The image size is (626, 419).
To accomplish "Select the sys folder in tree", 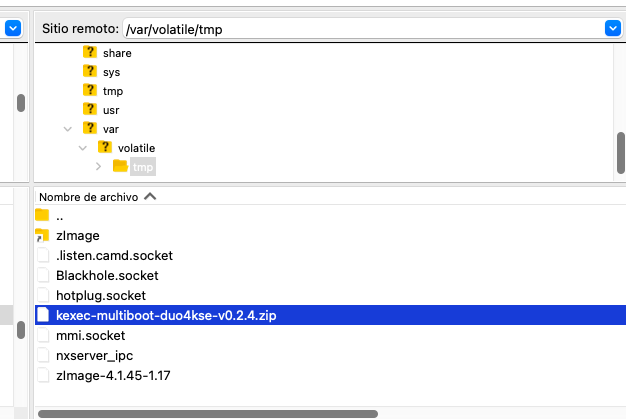I will point(111,72).
